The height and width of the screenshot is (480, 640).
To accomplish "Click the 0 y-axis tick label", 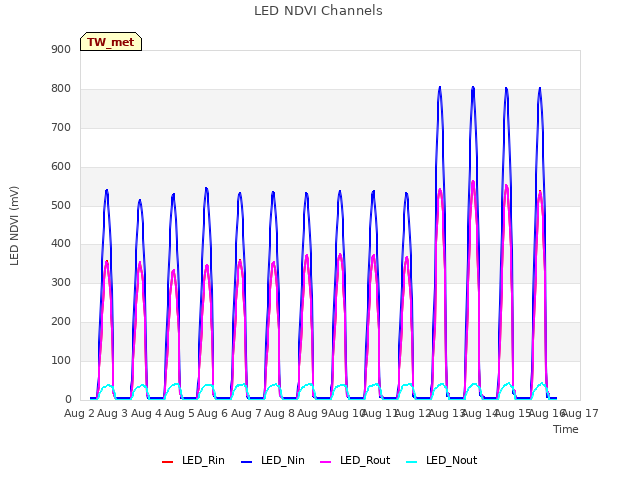I will coord(68,400).
